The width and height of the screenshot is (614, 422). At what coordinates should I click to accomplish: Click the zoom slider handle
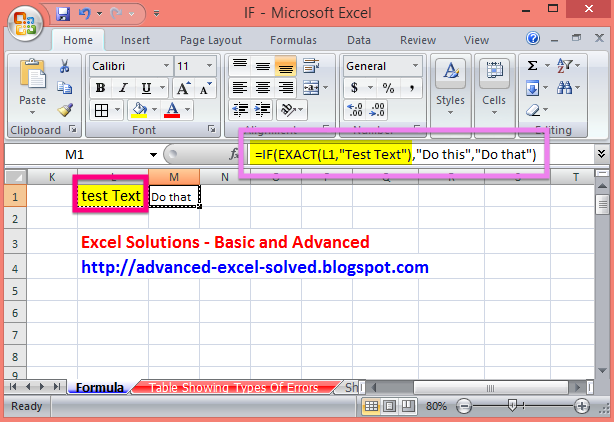click(x=512, y=406)
